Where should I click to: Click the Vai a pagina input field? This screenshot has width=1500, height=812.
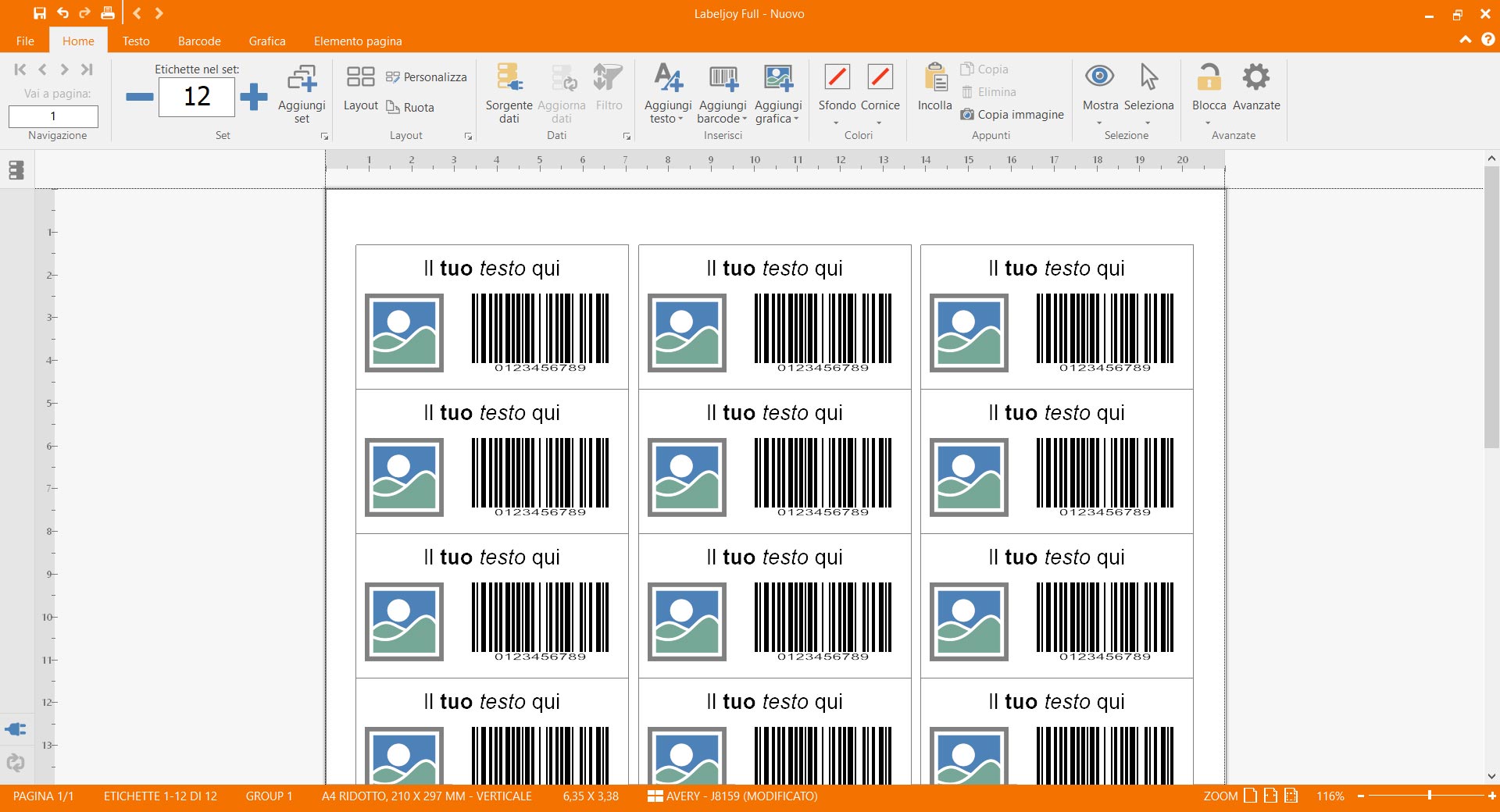click(x=53, y=116)
